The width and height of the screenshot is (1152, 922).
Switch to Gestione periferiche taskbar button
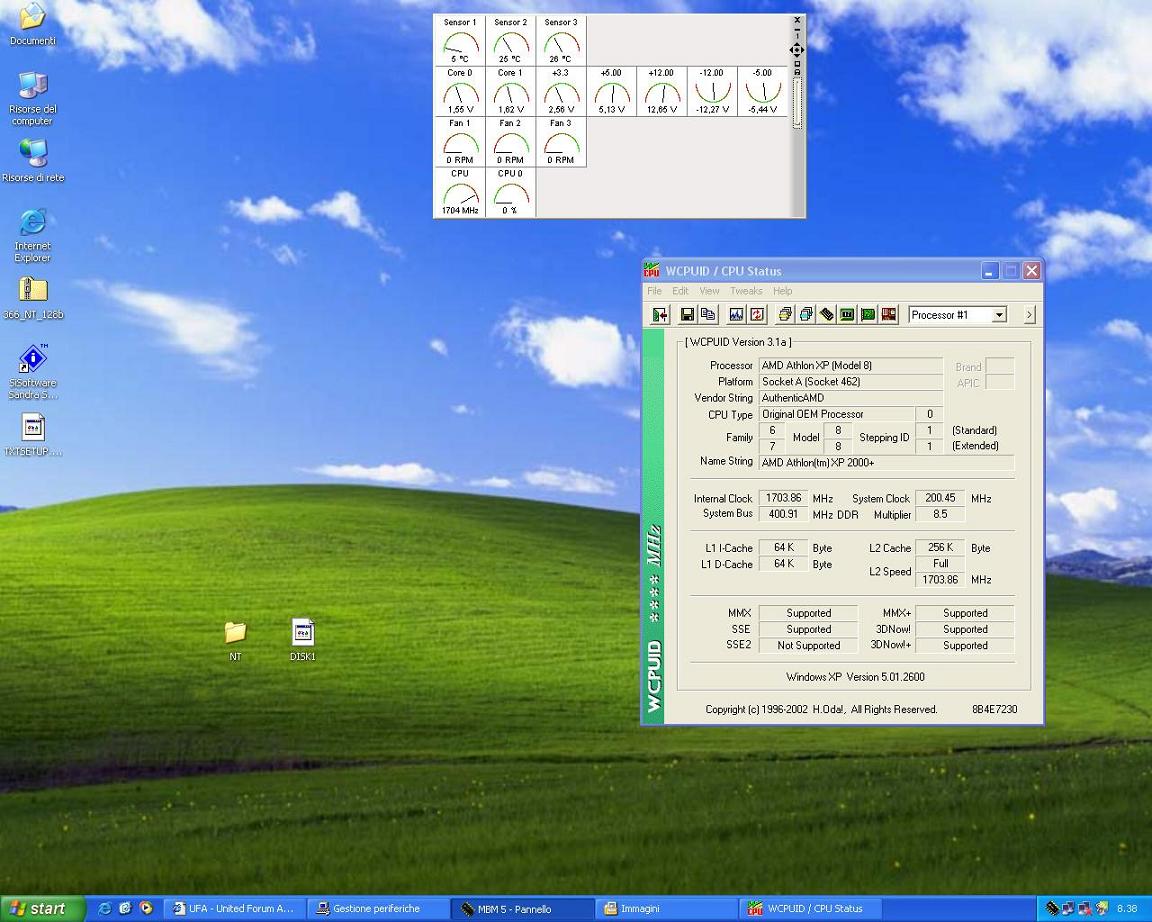376,909
